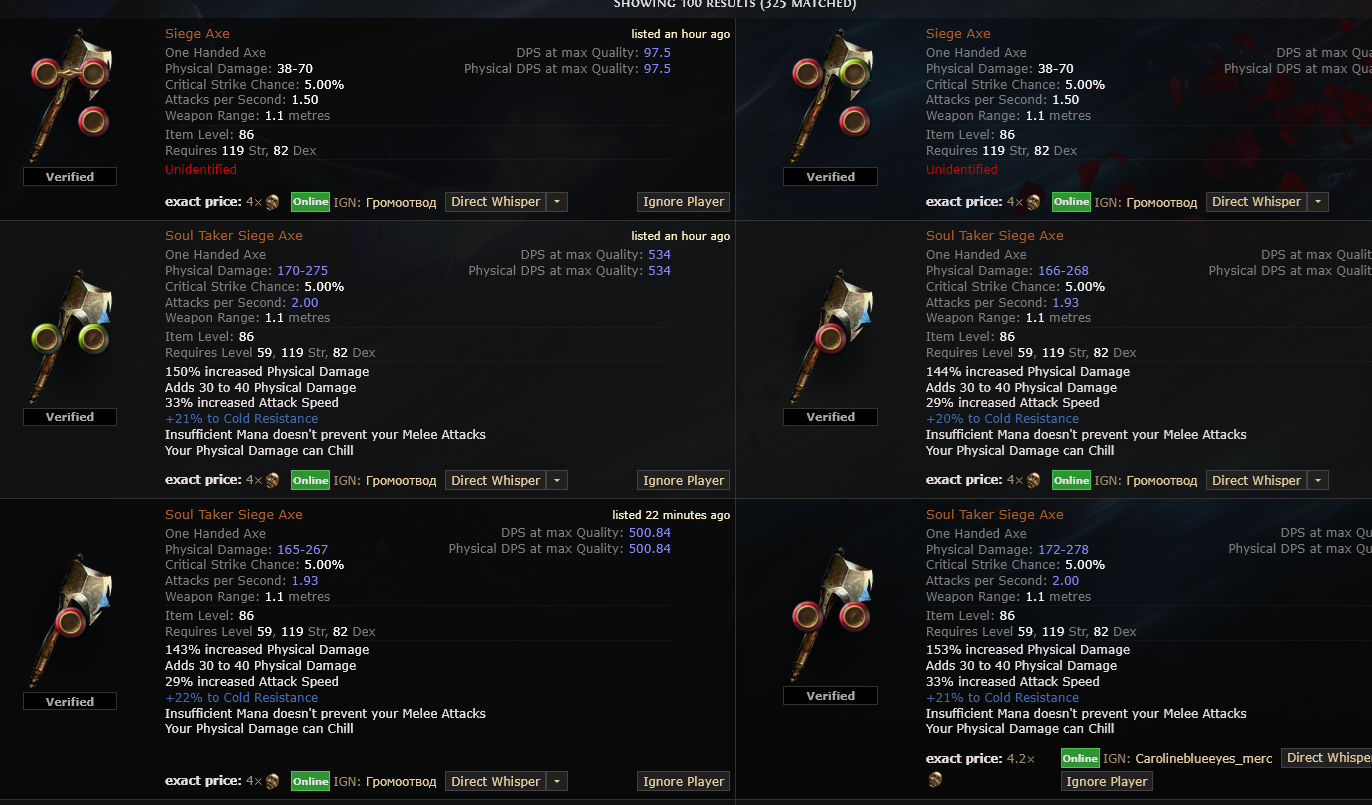Click Direct Whisper on the 22 minutes ago listing
Image resolution: width=1372 pixels, height=805 pixels.
(496, 782)
